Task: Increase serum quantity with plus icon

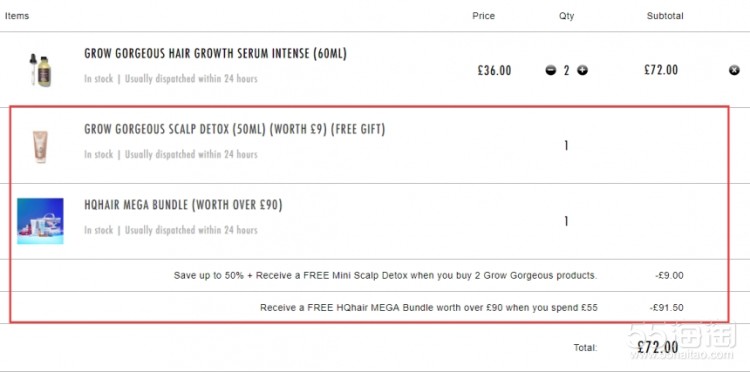Action: [x=582, y=71]
